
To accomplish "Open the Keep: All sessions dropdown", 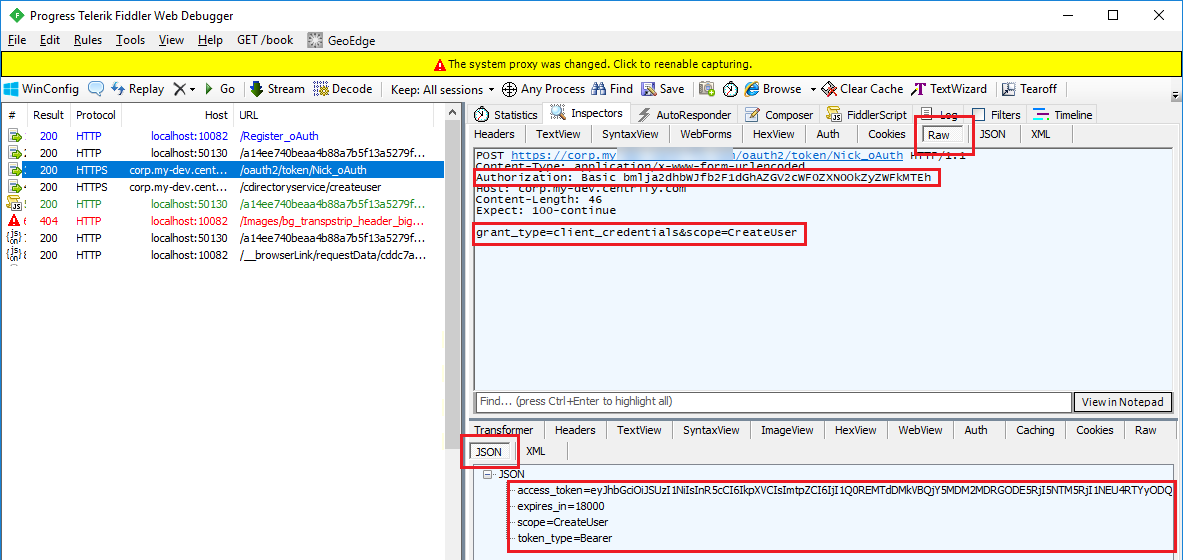I will tap(442, 89).
